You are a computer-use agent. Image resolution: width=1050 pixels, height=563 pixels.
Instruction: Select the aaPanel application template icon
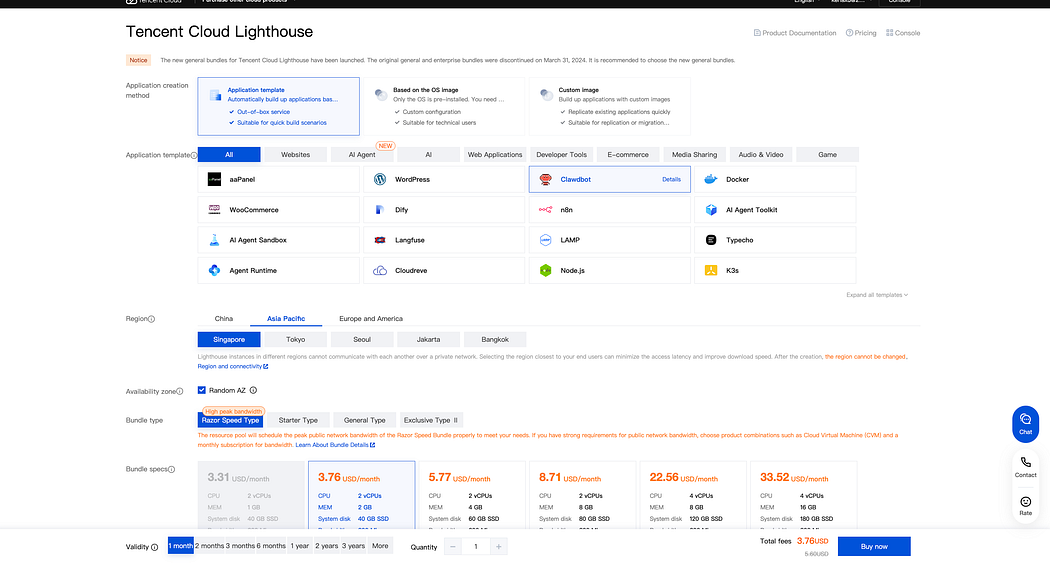214,179
